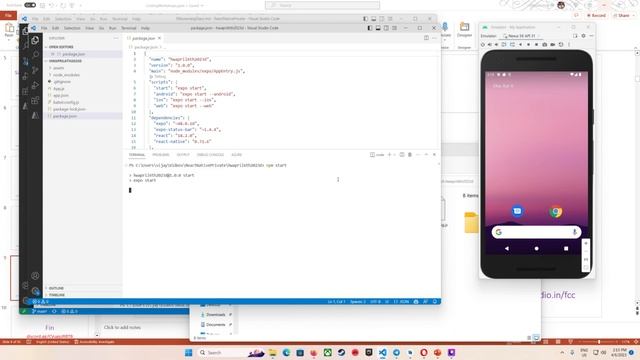This screenshot has width=640, height=360.
Task: Tap the Google voice search microphone
Action: click(x=574, y=232)
